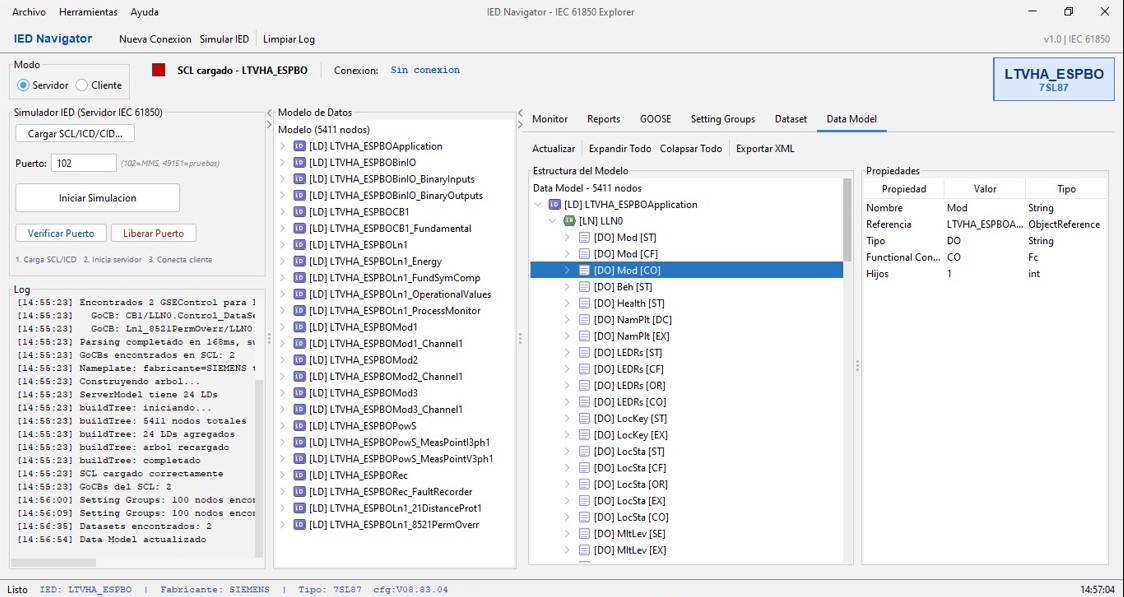Click the LD icon of LTVHA_ESPBOMod2

pyautogui.click(x=300, y=360)
